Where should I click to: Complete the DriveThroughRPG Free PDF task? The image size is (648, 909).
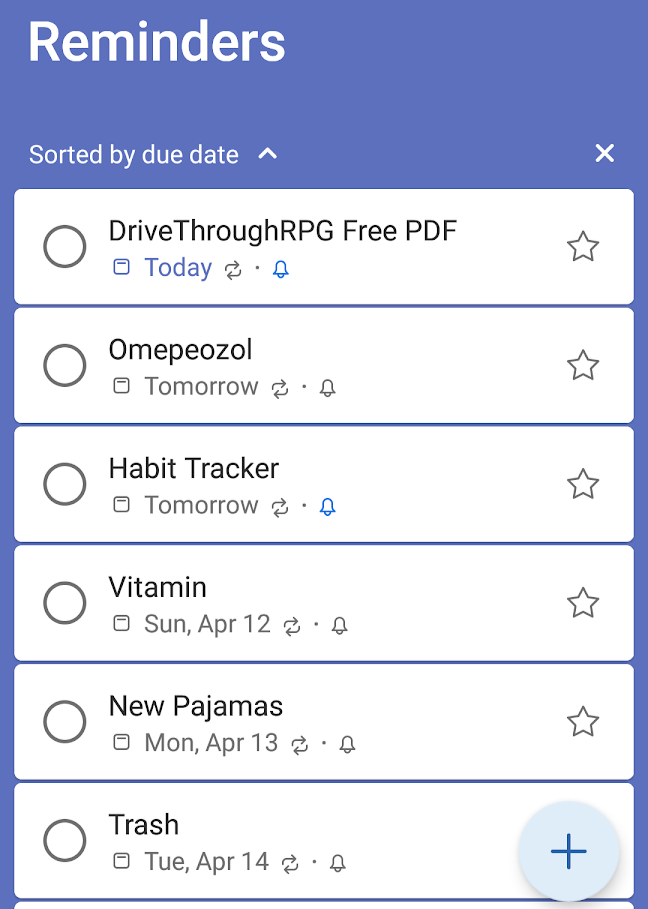pyautogui.click(x=65, y=247)
